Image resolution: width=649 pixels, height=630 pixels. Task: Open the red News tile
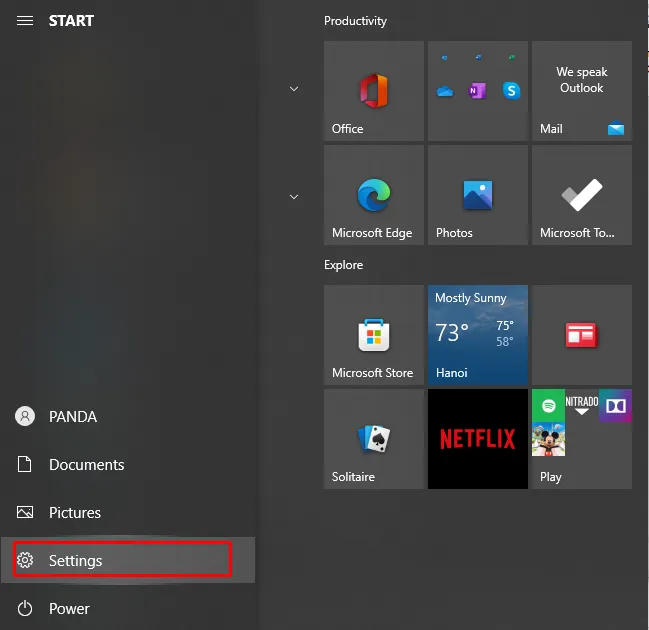582,335
